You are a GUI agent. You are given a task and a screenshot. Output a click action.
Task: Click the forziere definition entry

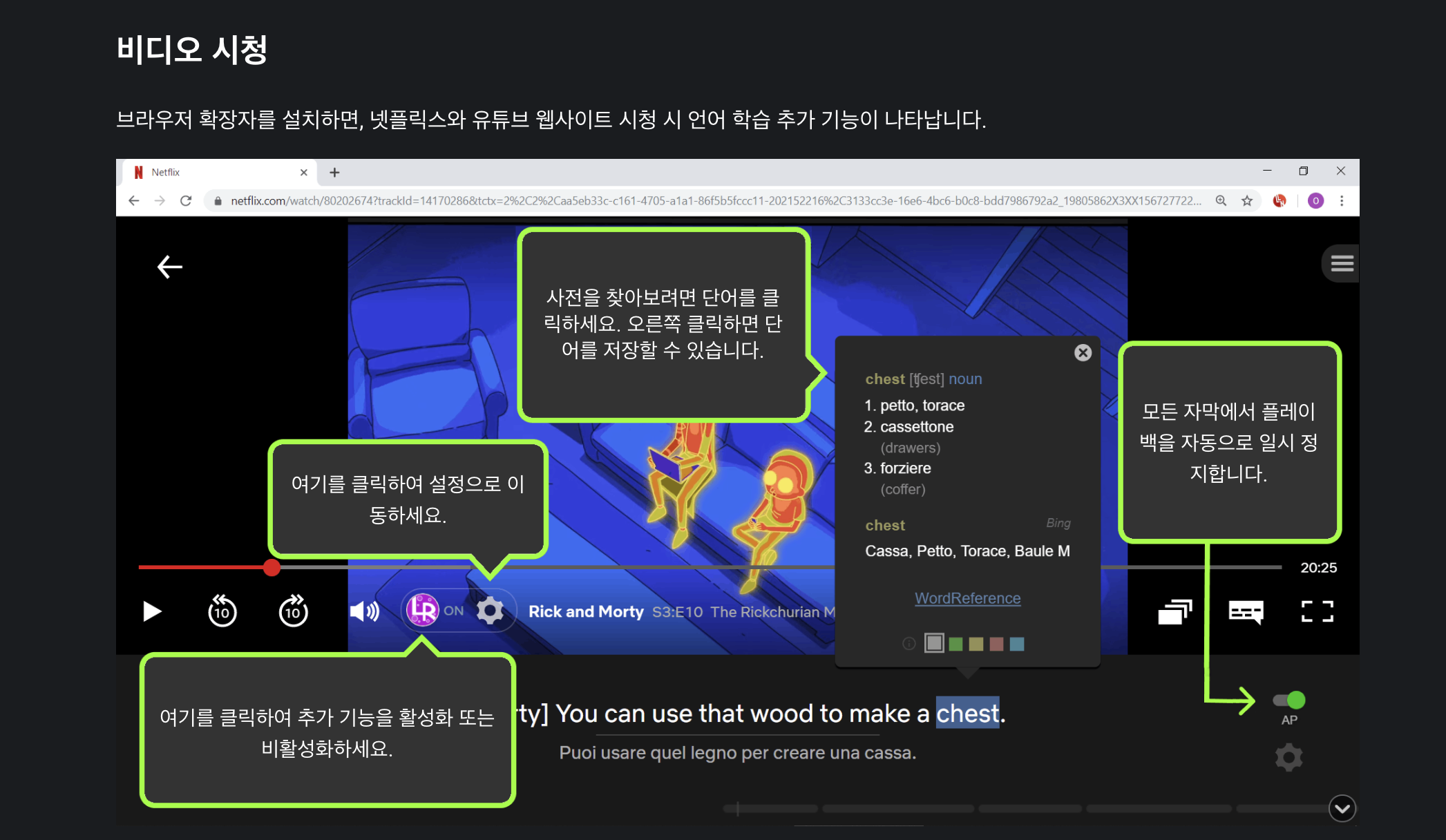(897, 468)
